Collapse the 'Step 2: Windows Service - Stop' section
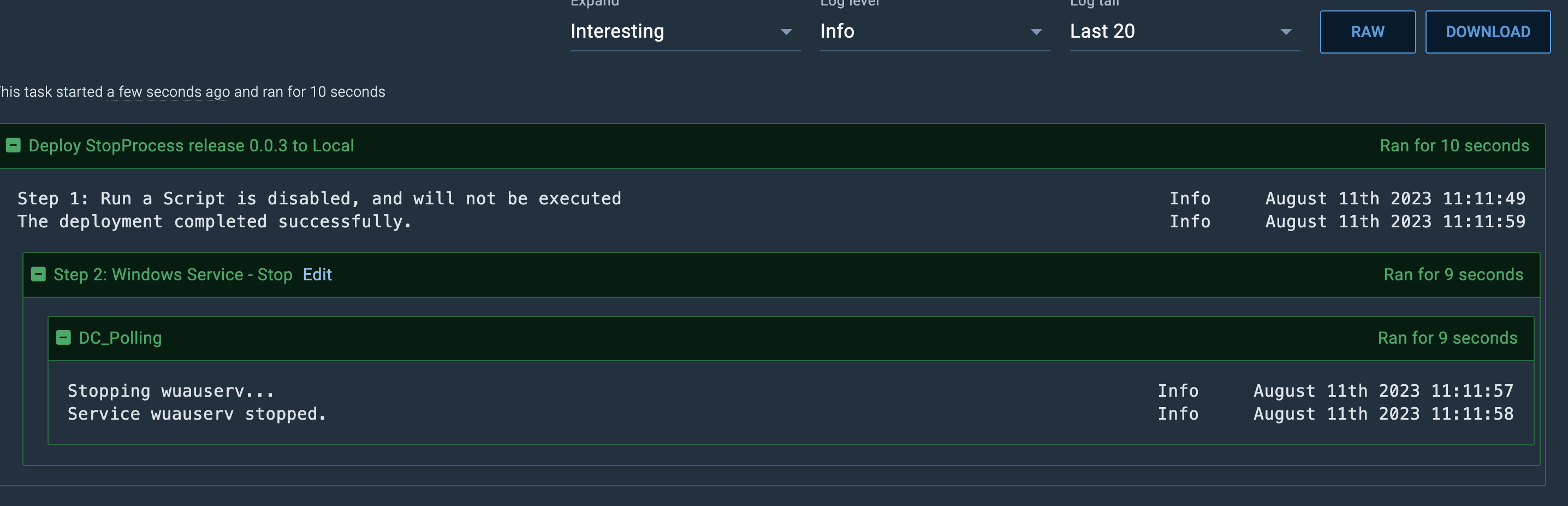1568x506 pixels. coord(39,275)
